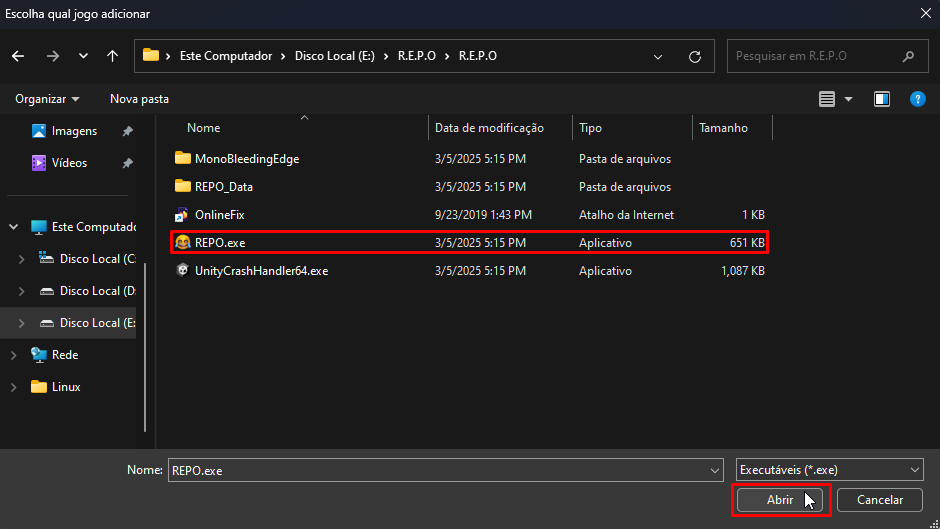This screenshot has width=940, height=529.
Task: Open the Executáveis file type dropdown
Action: 829,470
